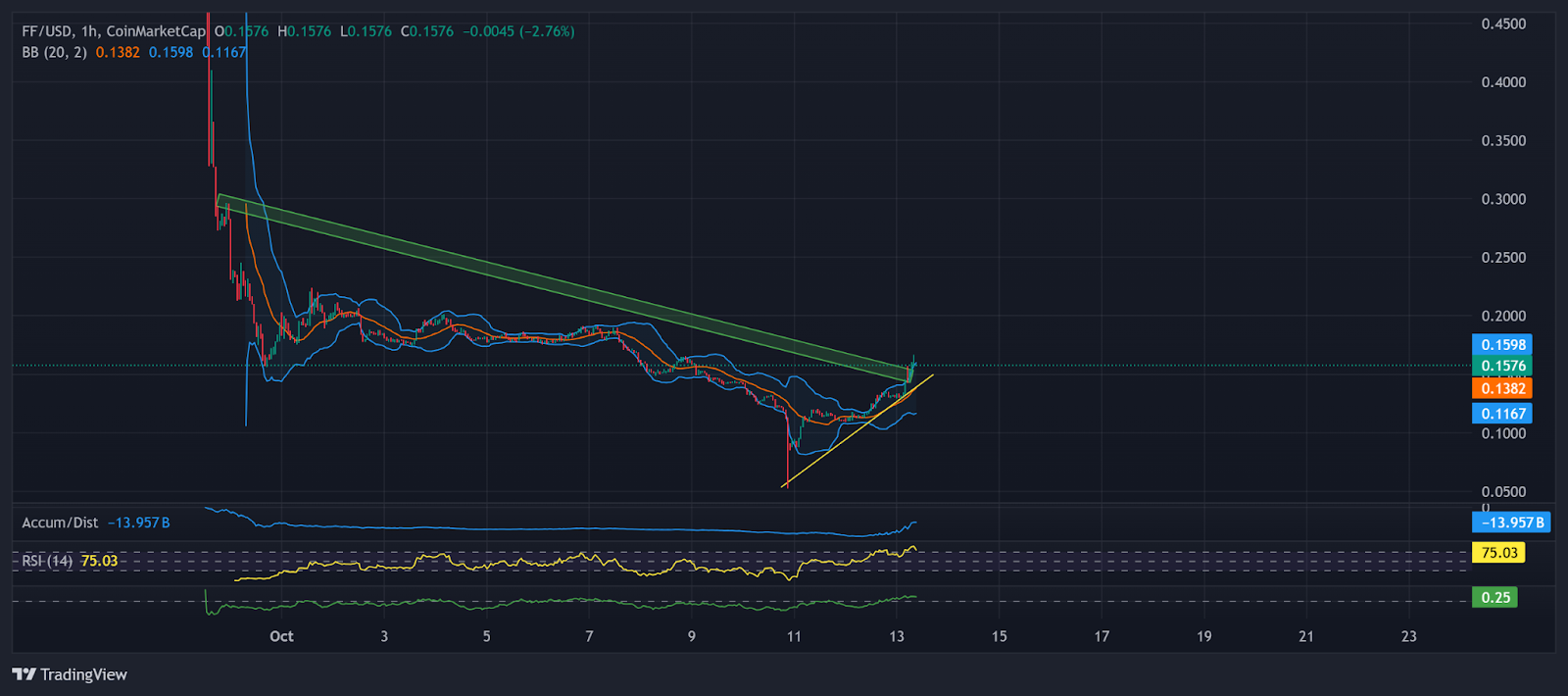
Task: Select the Accum/Dist indicator label
Action: (60, 522)
